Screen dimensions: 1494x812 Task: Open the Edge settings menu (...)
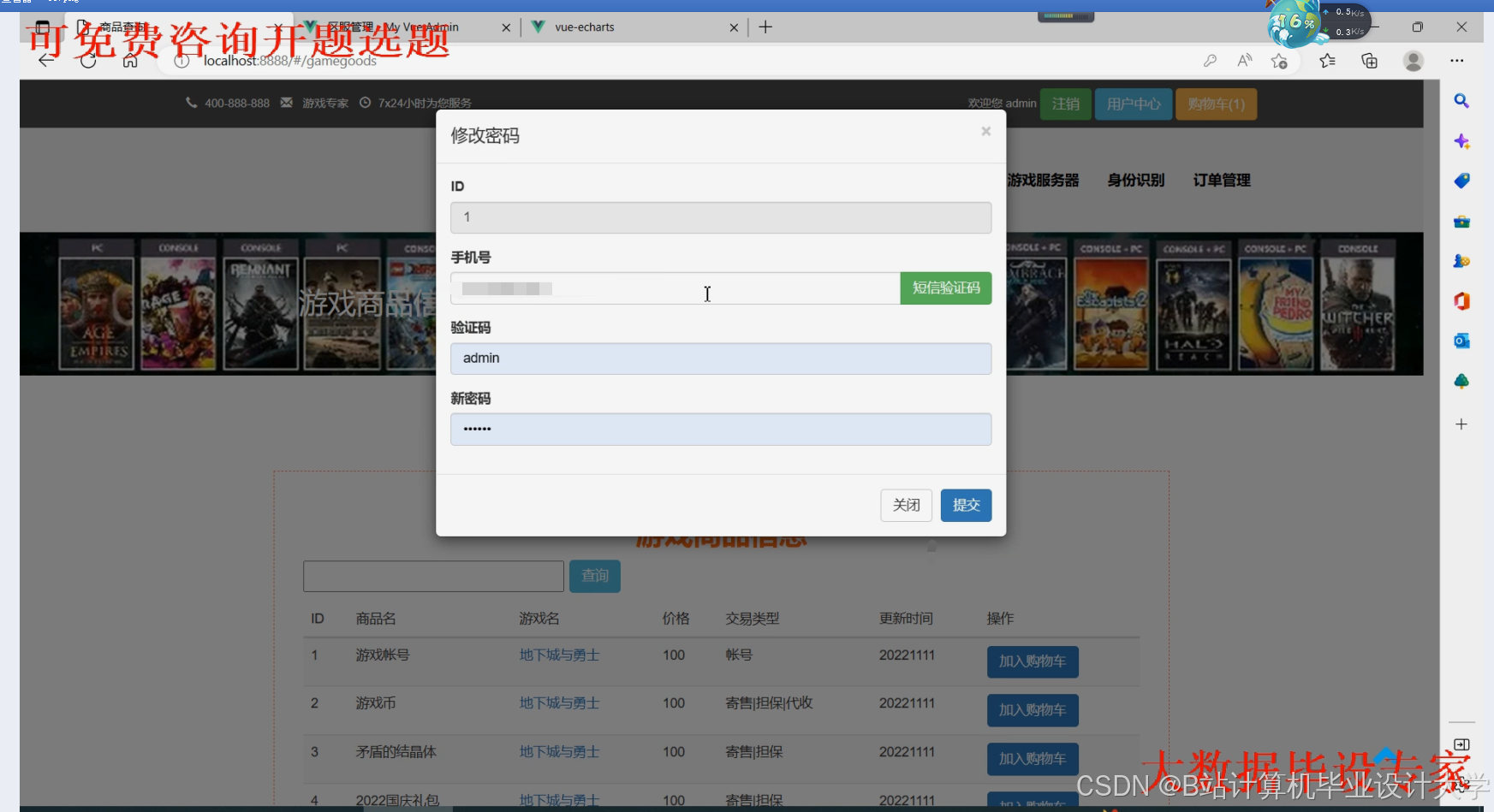pos(1458,61)
